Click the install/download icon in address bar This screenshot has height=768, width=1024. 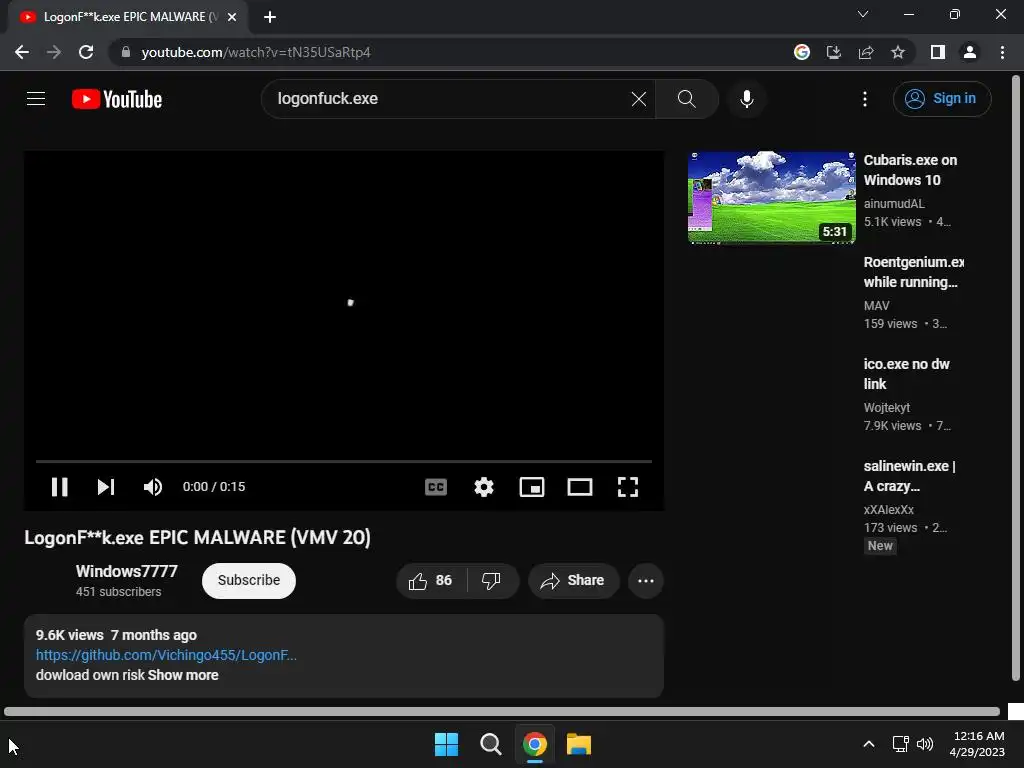[x=833, y=52]
